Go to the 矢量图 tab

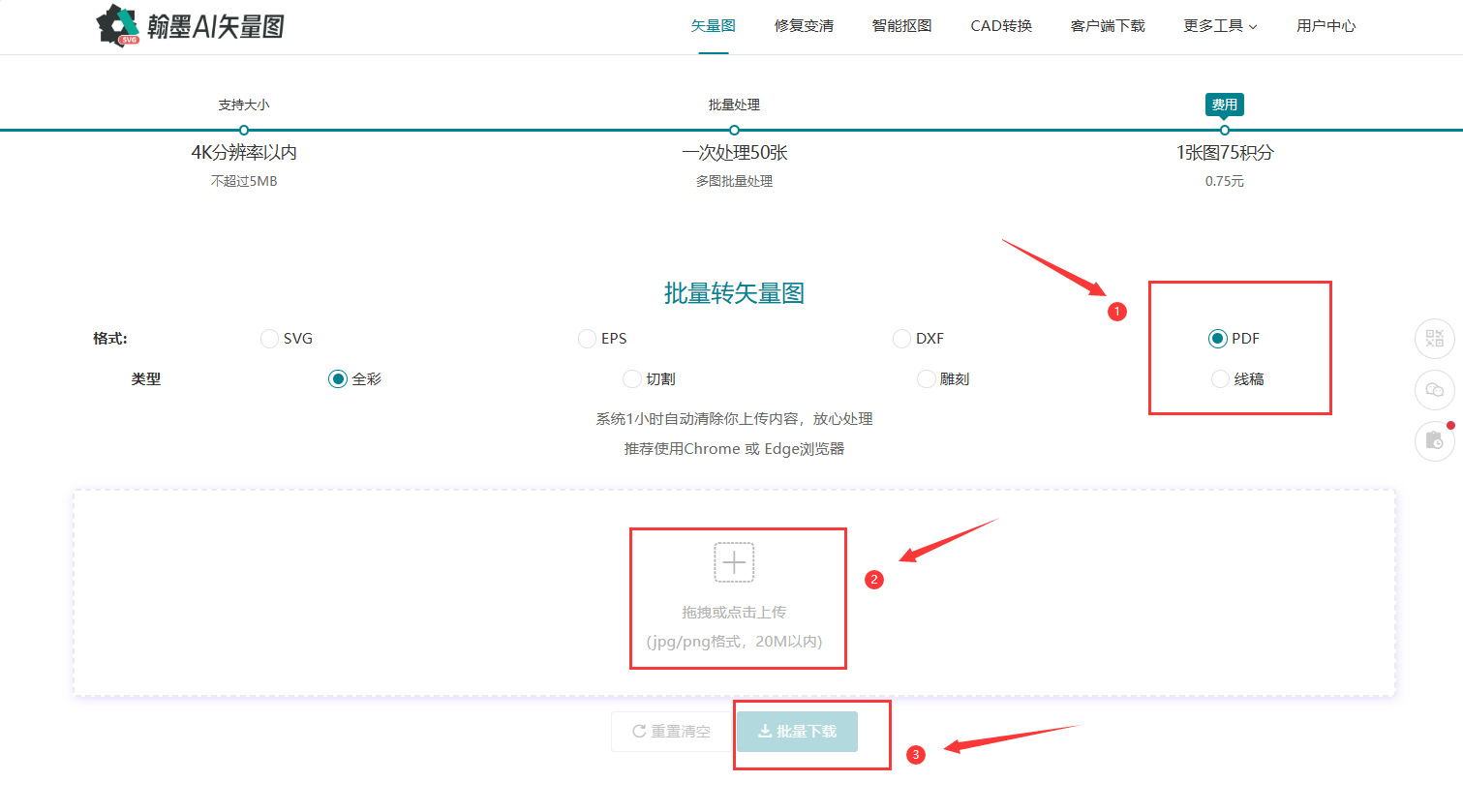[714, 26]
